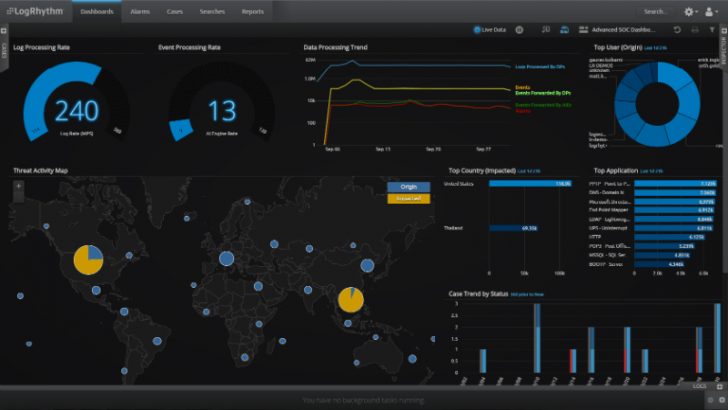The height and width of the screenshot is (410, 728).
Task: Click the LogRhythm logo
Action: (x=33, y=12)
